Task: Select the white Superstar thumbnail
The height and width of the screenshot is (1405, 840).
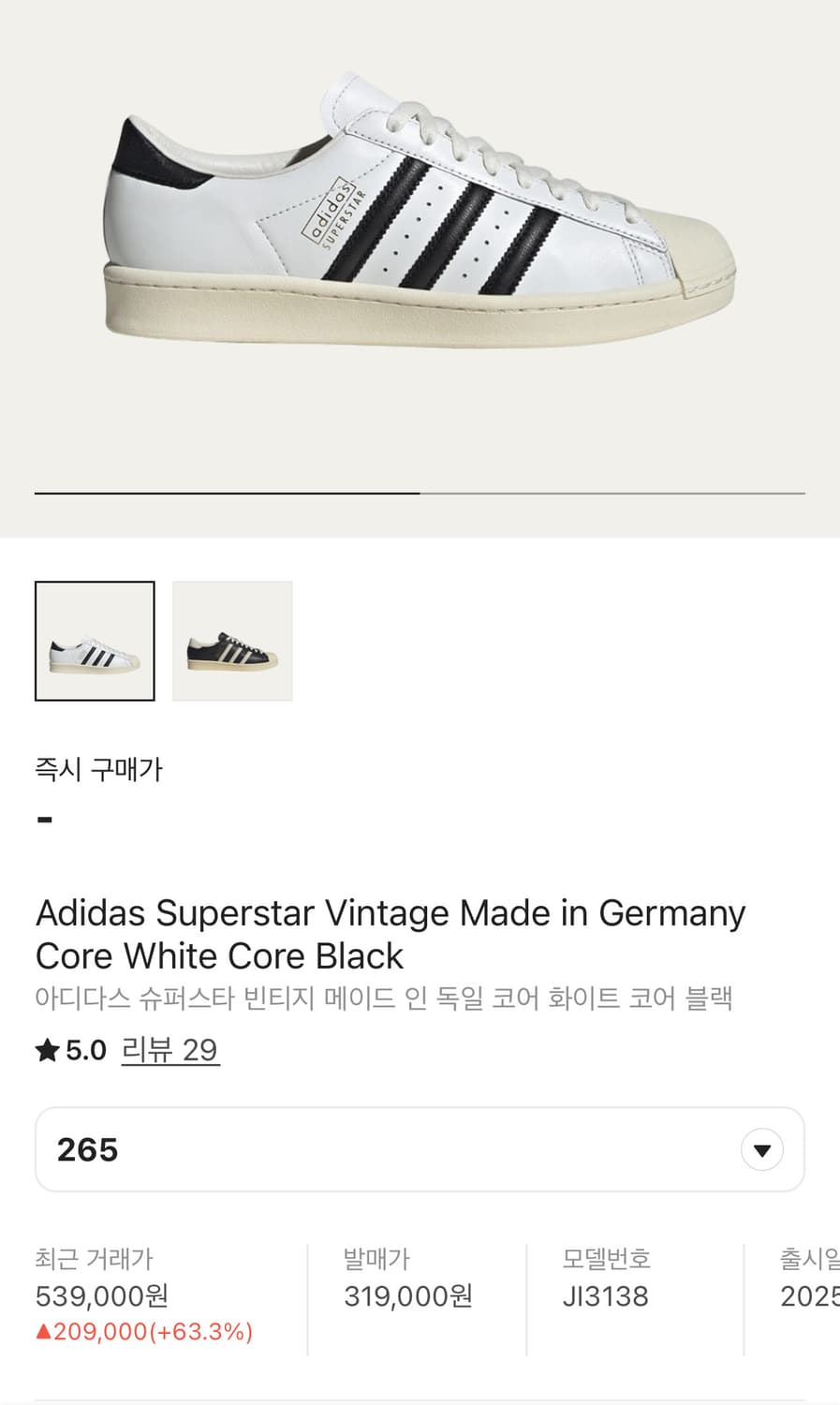Action: (x=95, y=641)
